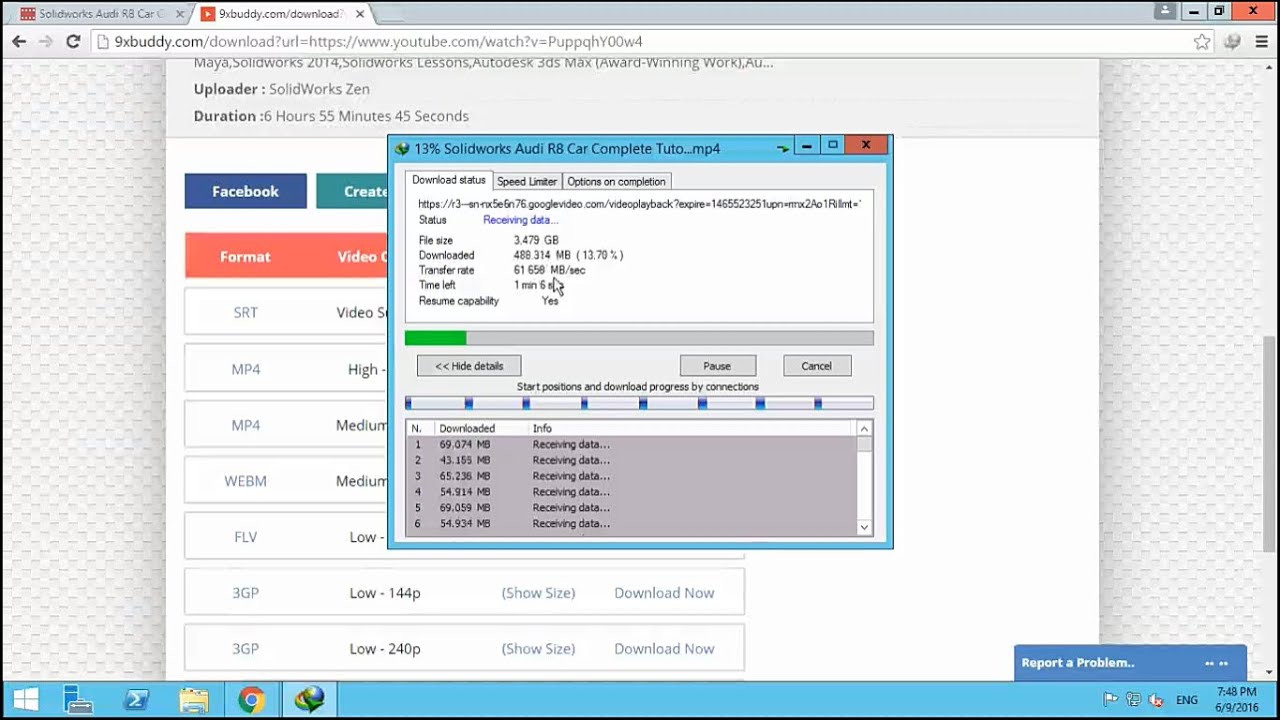Click the connections progress bar

tap(639, 403)
